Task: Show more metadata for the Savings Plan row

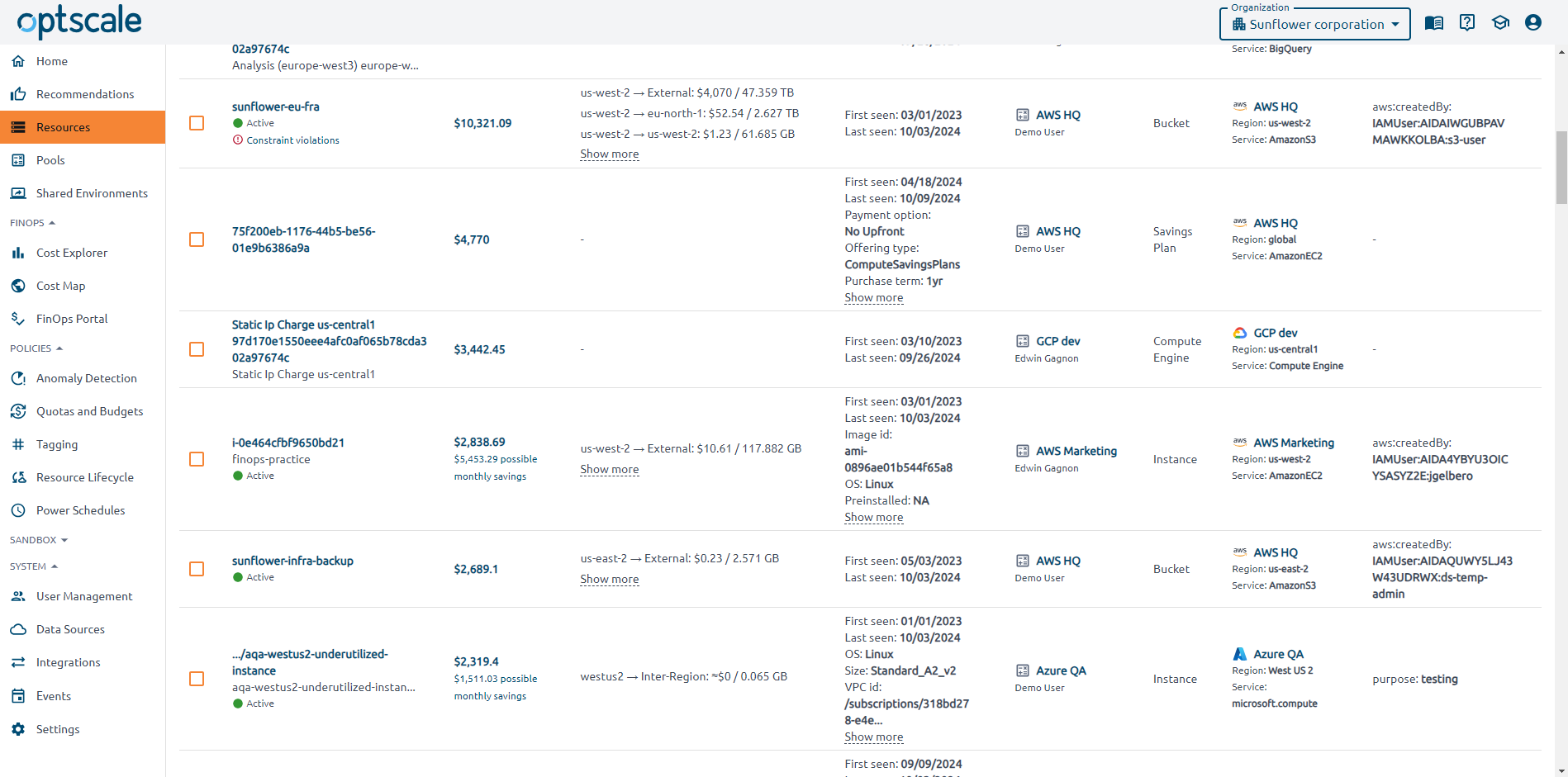Action: tap(874, 298)
